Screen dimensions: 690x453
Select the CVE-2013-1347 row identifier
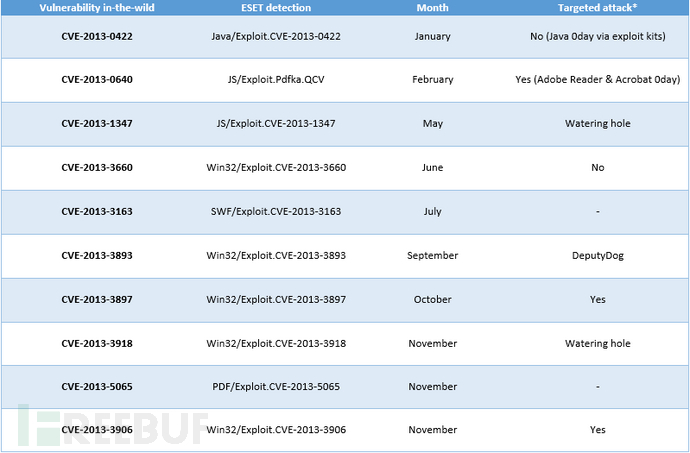97,123
